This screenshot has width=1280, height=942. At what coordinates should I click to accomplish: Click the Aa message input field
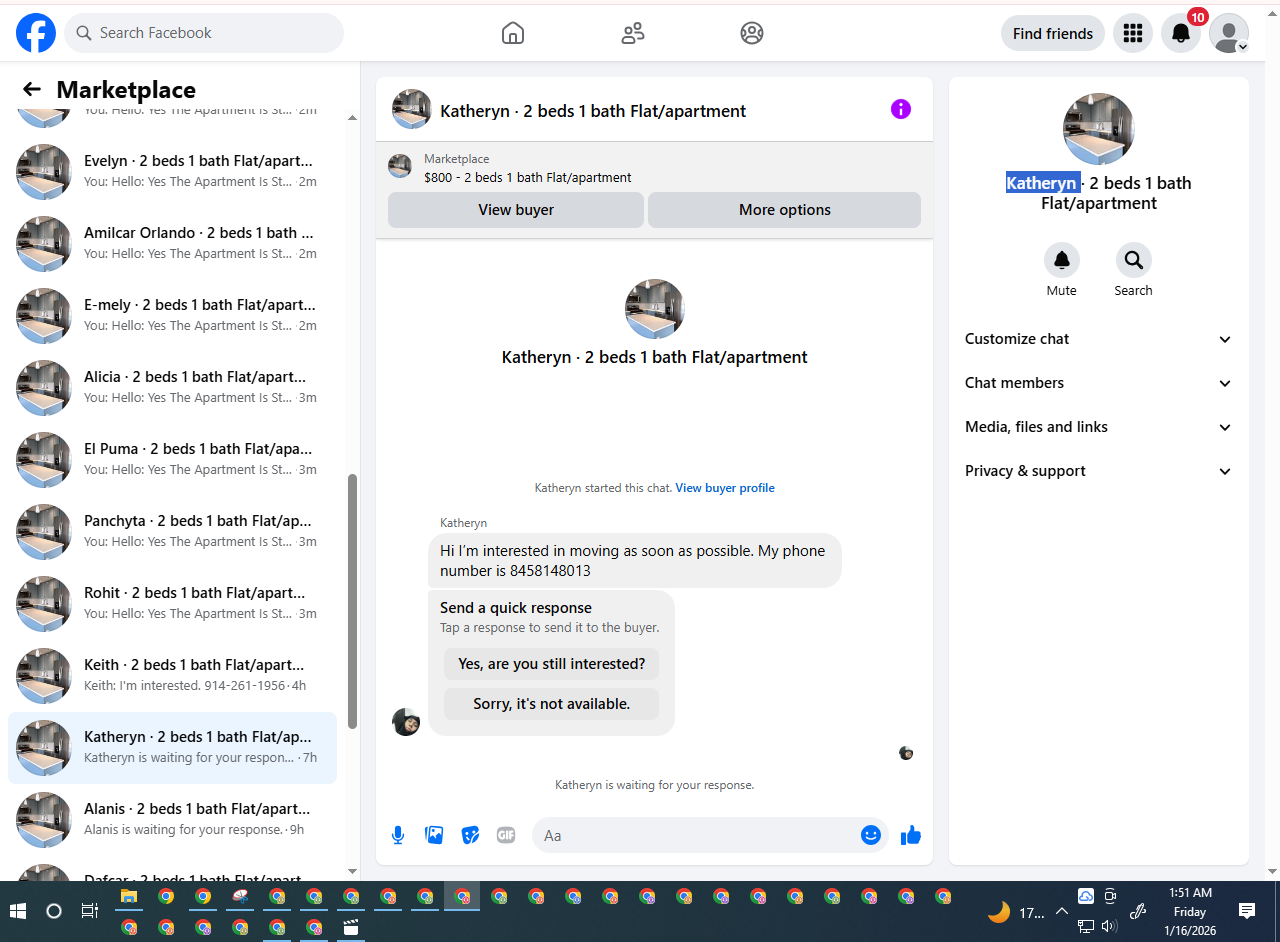696,835
